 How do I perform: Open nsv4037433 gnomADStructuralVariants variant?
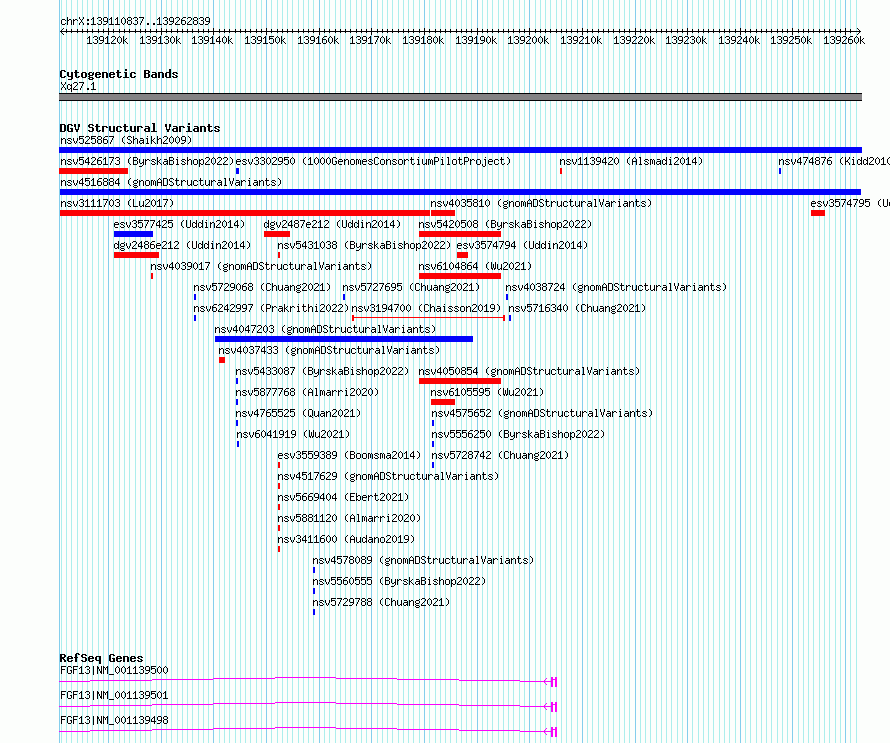(x=329, y=350)
